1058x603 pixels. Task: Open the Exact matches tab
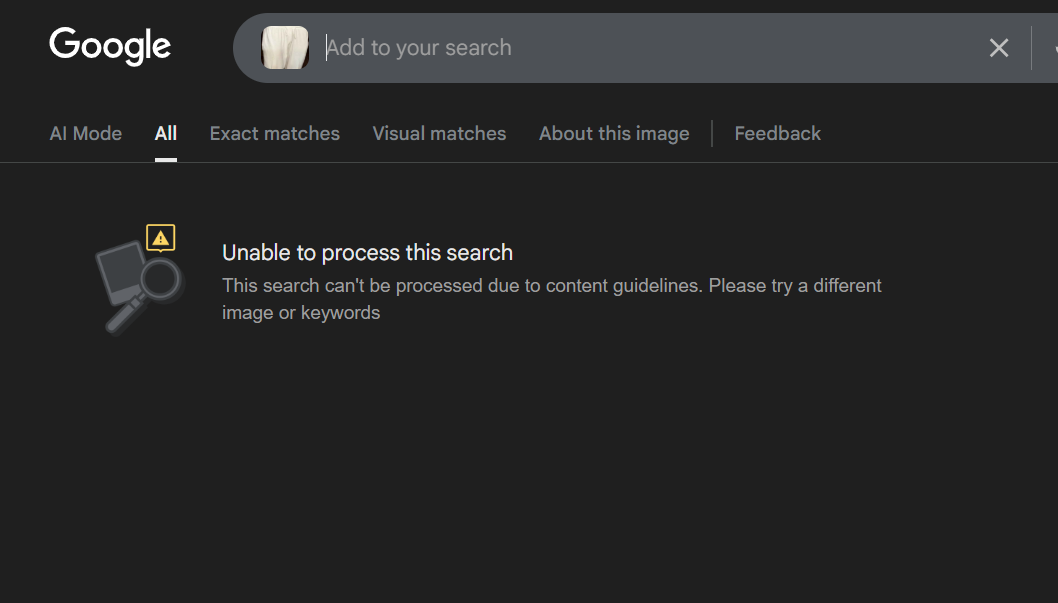click(x=275, y=134)
